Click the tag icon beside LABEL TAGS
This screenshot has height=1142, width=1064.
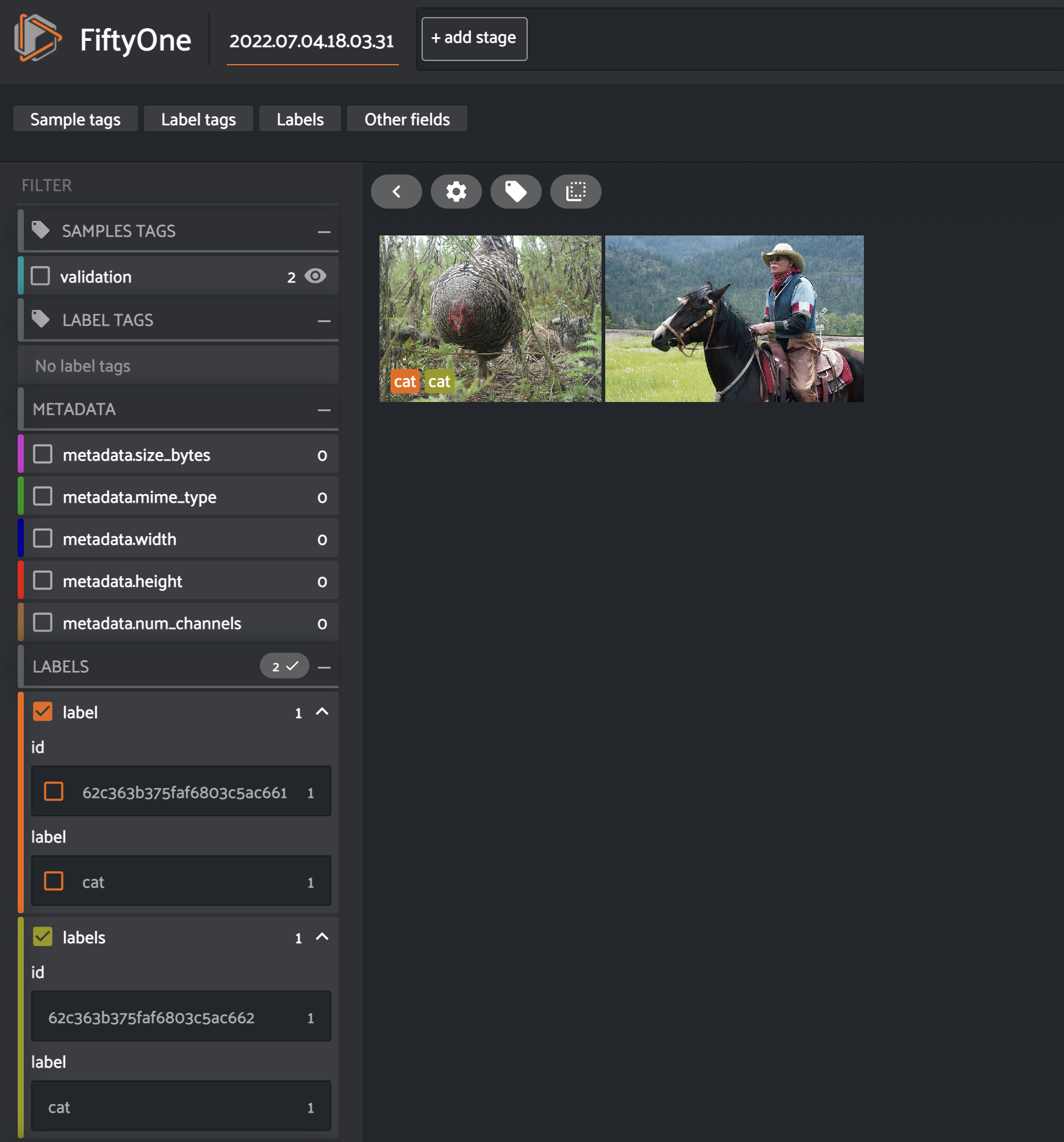click(41, 319)
